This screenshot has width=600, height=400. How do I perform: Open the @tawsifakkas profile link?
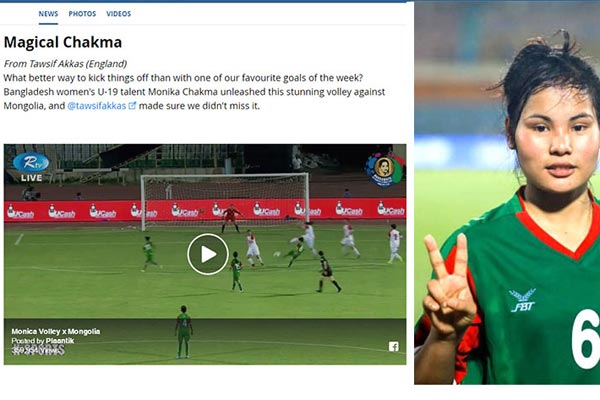(x=97, y=106)
